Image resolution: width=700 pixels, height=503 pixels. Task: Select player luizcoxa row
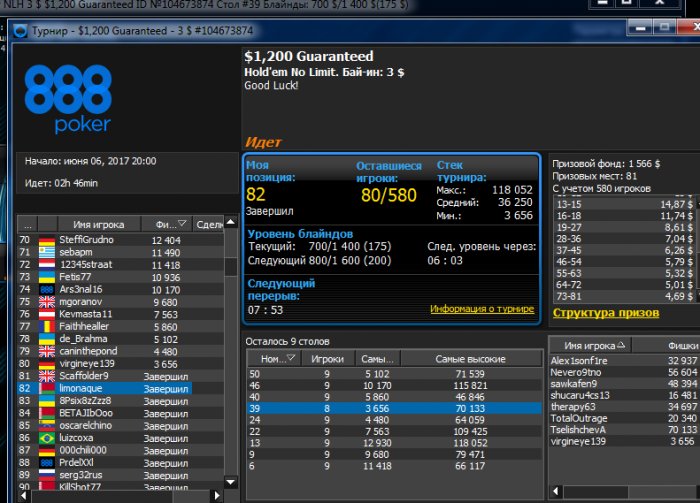pyautogui.click(x=120, y=438)
